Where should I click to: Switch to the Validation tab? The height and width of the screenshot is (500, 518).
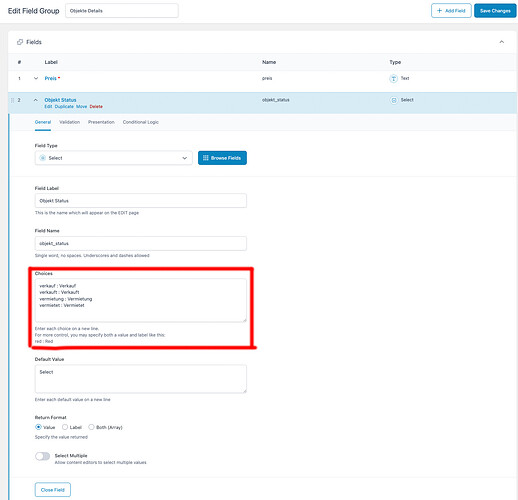pos(70,122)
